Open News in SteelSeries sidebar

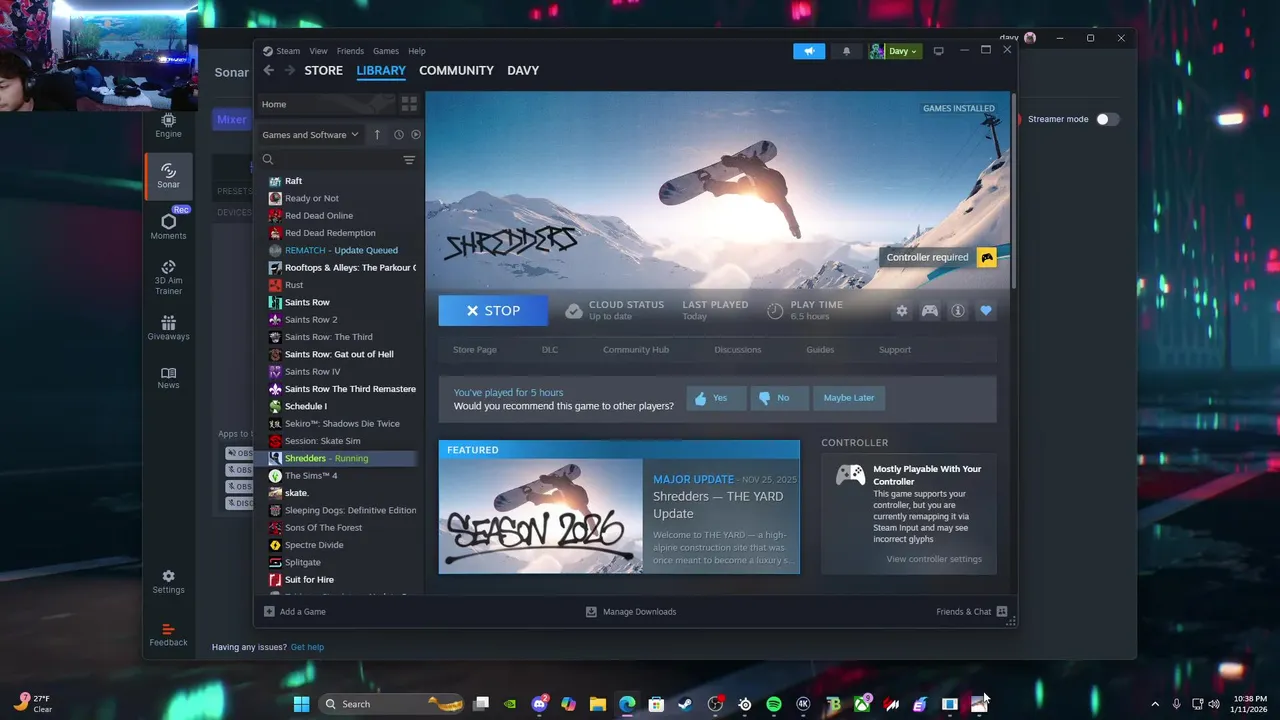[168, 378]
